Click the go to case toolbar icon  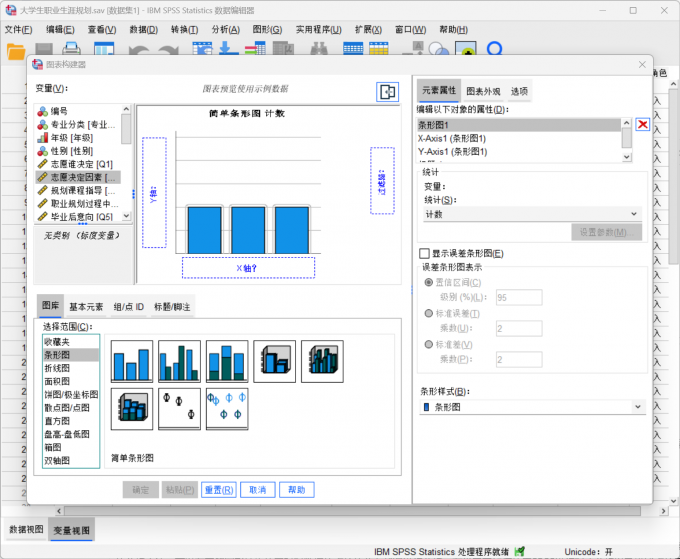[203, 49]
